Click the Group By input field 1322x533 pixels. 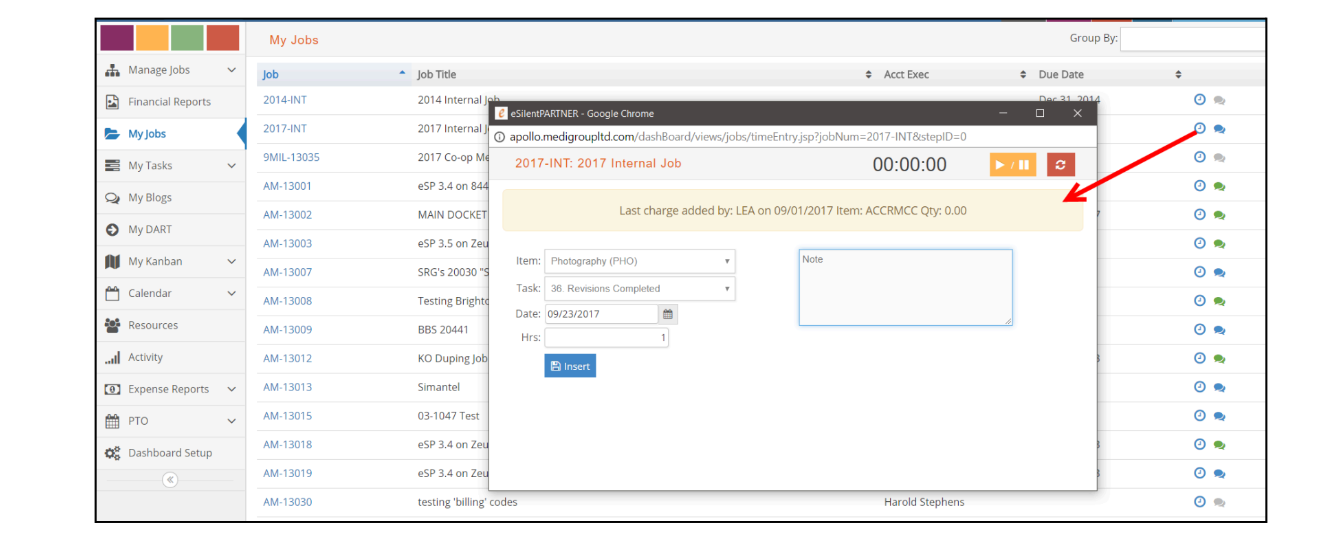click(x=1193, y=39)
